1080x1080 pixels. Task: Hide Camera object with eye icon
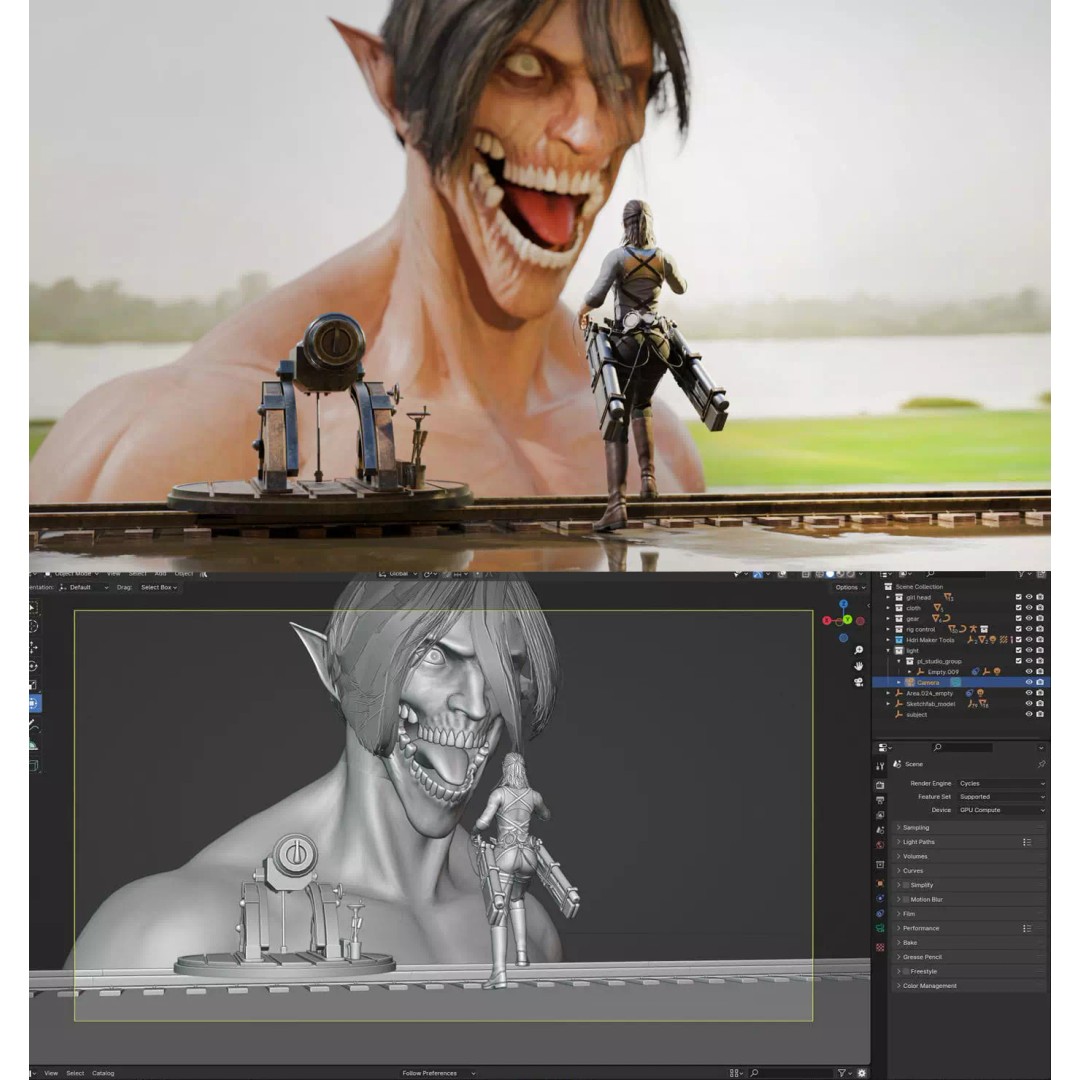click(x=1029, y=682)
